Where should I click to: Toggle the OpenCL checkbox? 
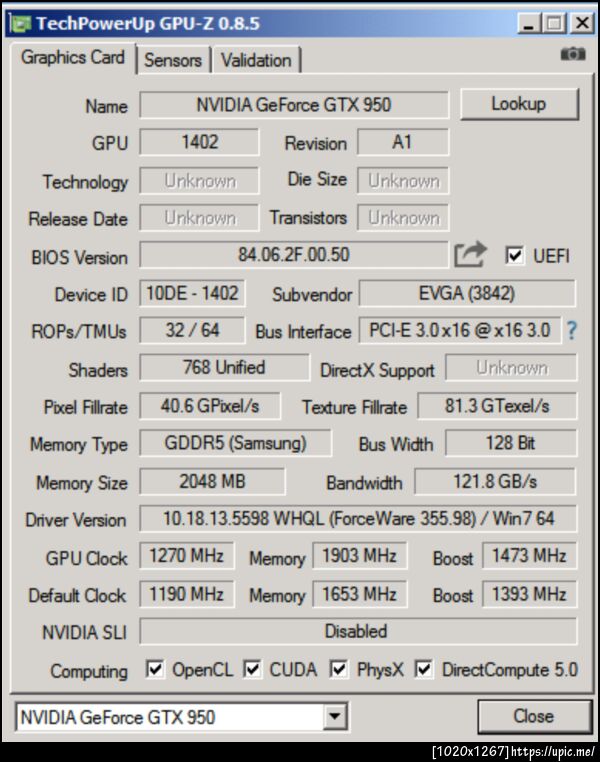[155, 669]
